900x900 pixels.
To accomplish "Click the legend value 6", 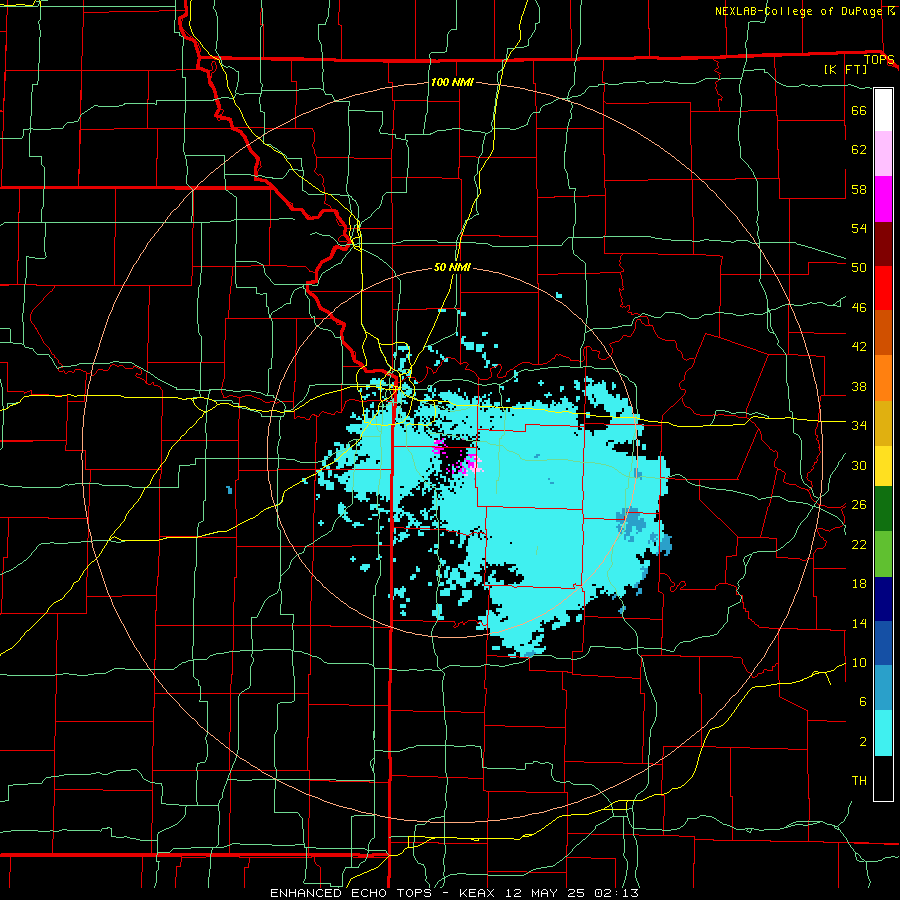I will click(862, 702).
